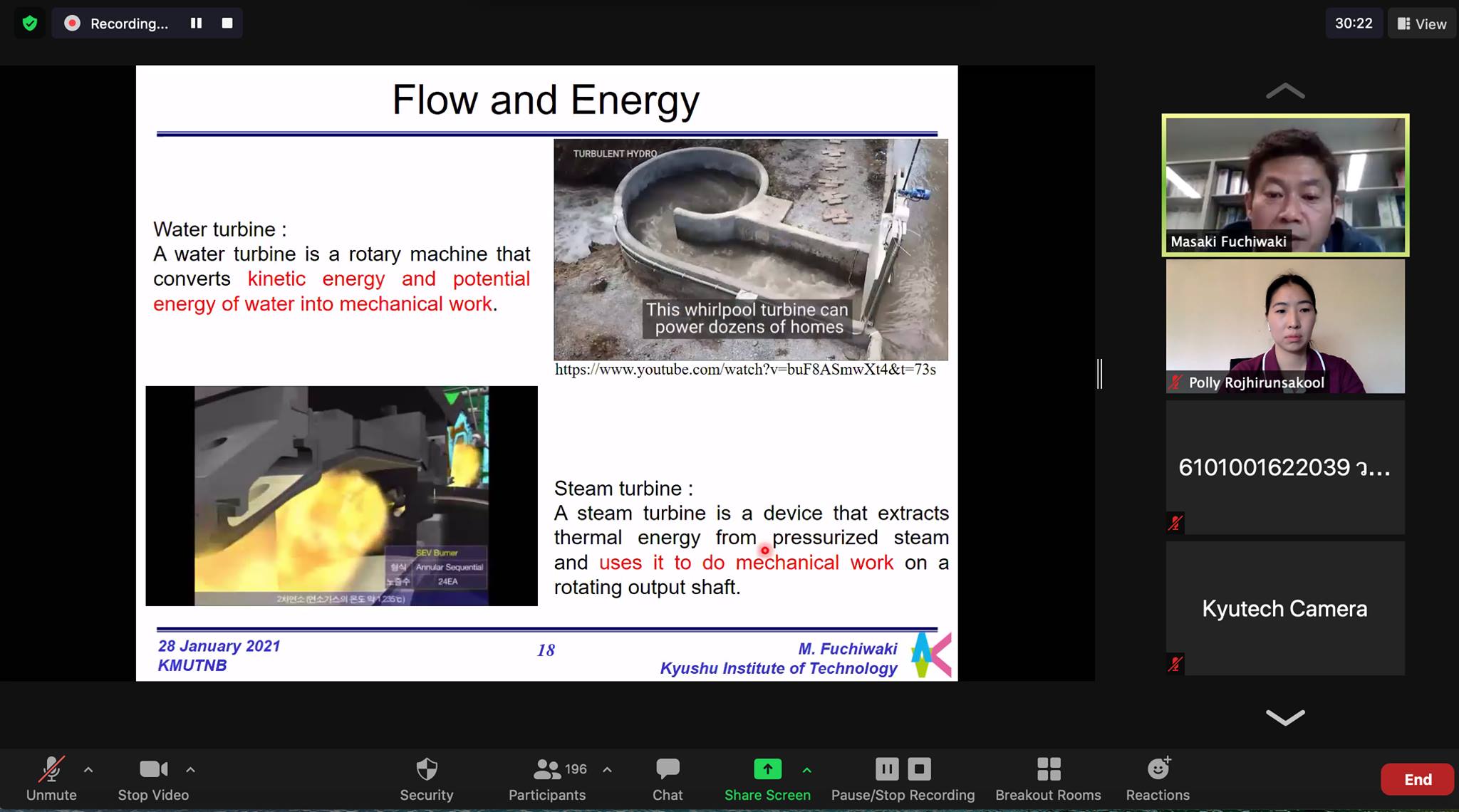Select the 6101001622039 participant tile

[x=1285, y=467]
